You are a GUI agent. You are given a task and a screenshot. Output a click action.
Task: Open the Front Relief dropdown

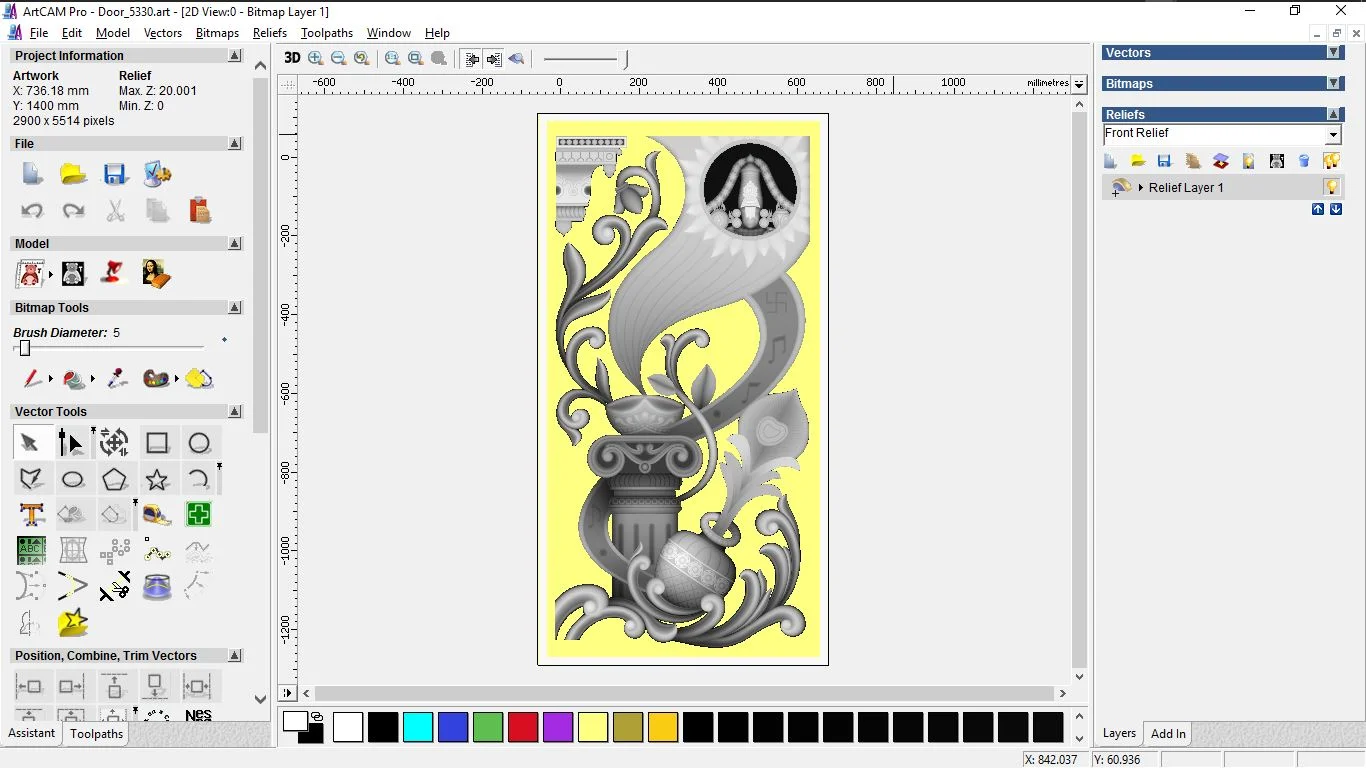(1333, 135)
